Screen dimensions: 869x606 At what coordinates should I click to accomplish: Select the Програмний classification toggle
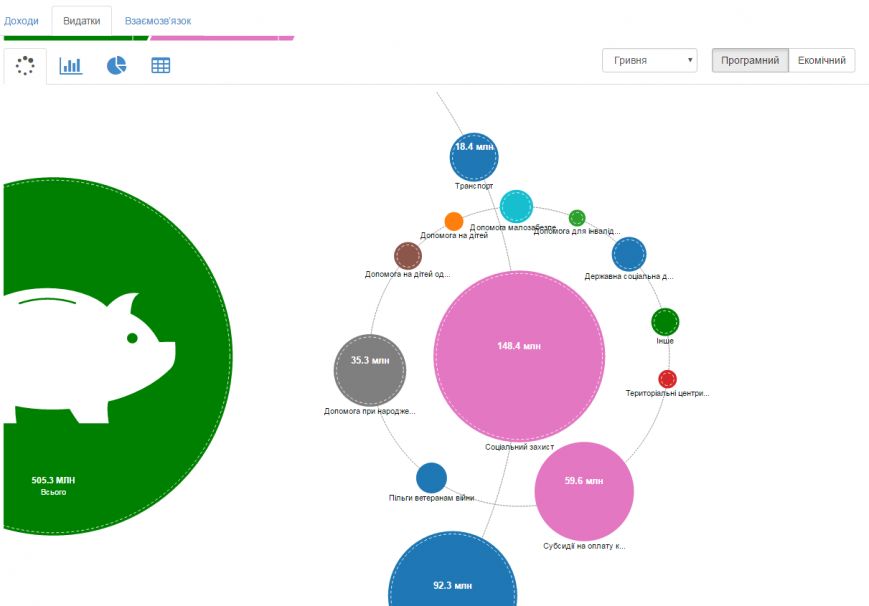point(750,60)
